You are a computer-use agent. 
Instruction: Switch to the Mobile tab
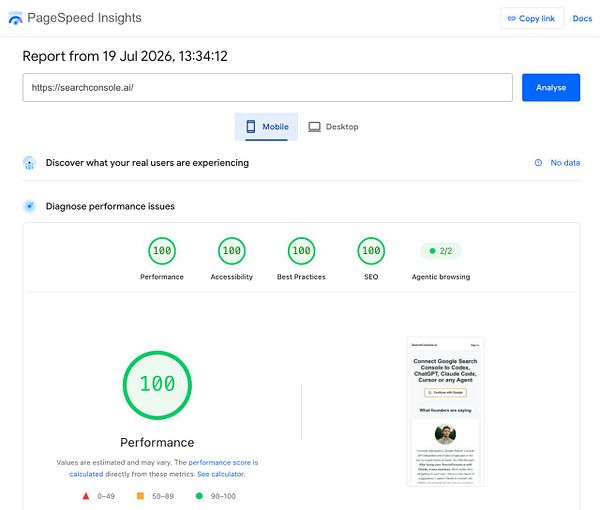click(x=266, y=127)
